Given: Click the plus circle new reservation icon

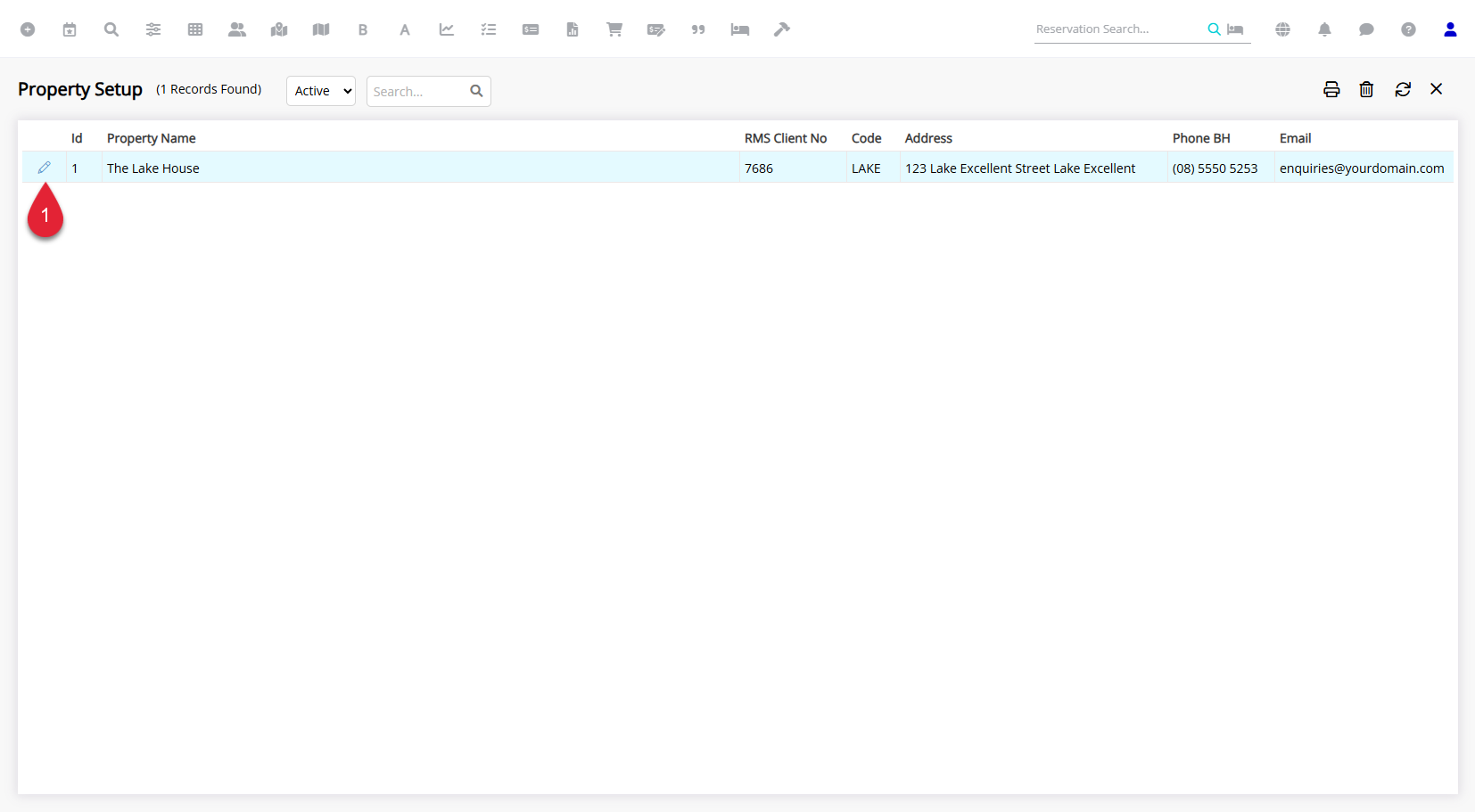Looking at the screenshot, I should 28,29.
